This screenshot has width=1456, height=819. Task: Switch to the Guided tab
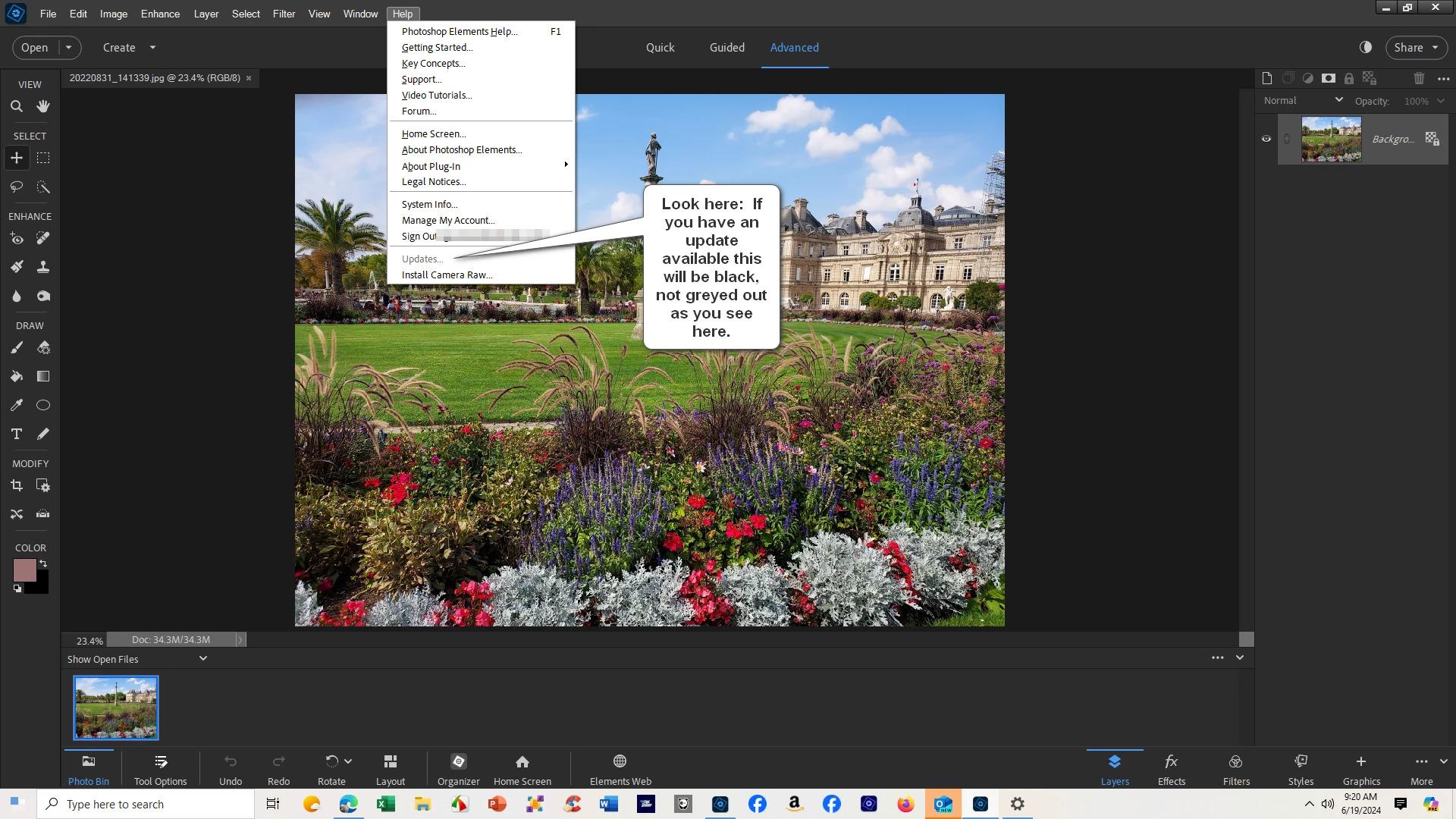pyautogui.click(x=726, y=47)
